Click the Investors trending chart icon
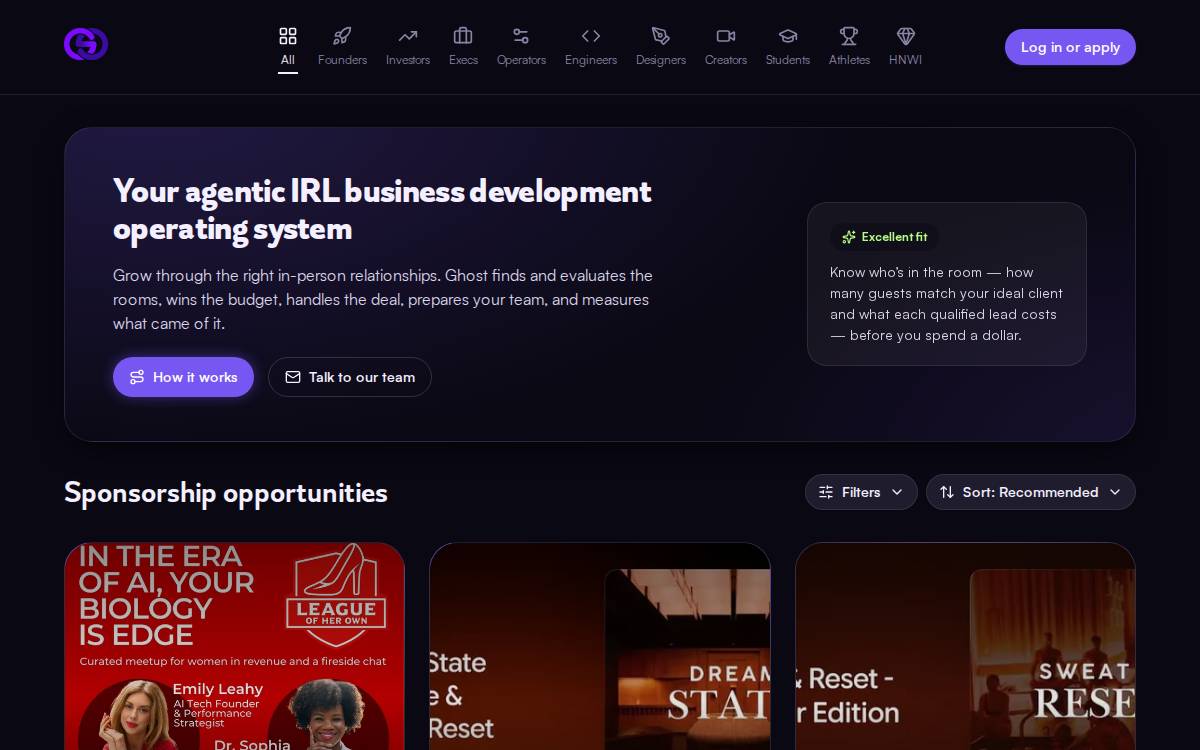Screen dimensions: 1200x750 coord(408,36)
